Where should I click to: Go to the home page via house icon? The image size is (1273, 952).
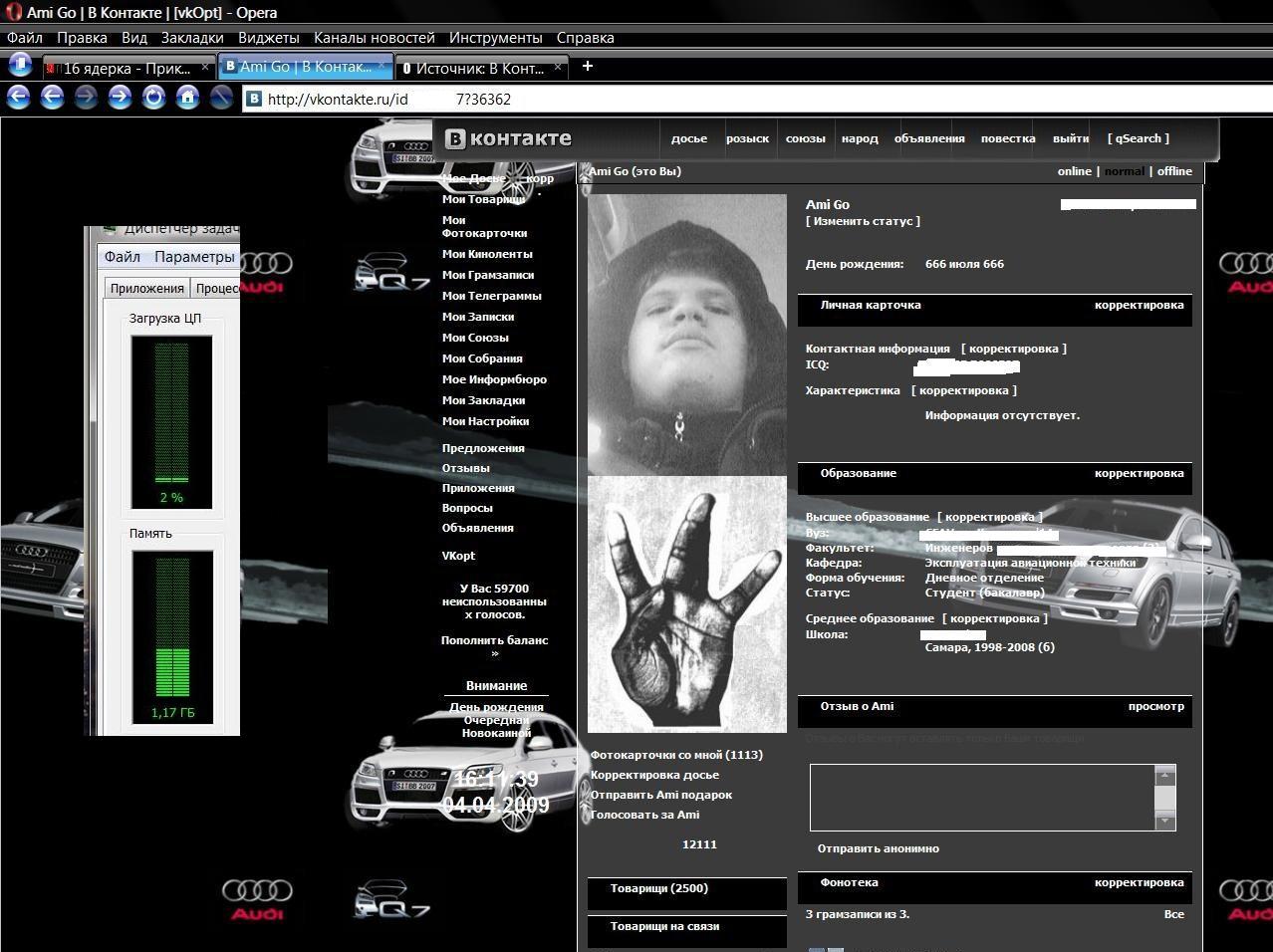coord(187,98)
